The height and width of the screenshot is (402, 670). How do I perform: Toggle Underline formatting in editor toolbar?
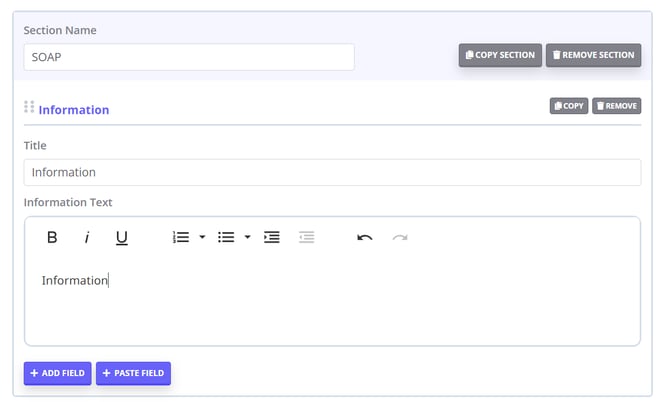[x=121, y=238]
